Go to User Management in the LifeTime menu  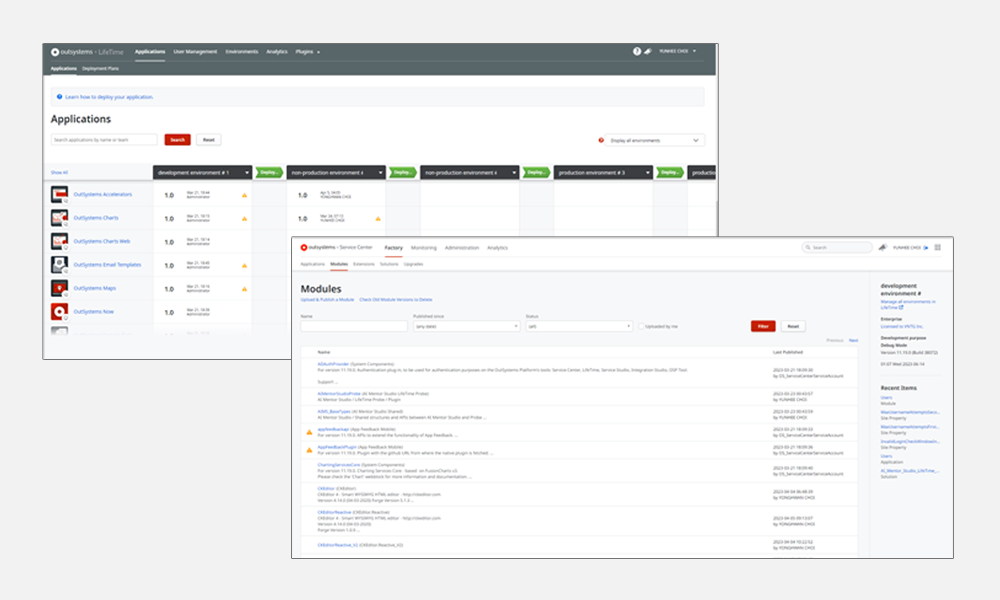pos(195,52)
